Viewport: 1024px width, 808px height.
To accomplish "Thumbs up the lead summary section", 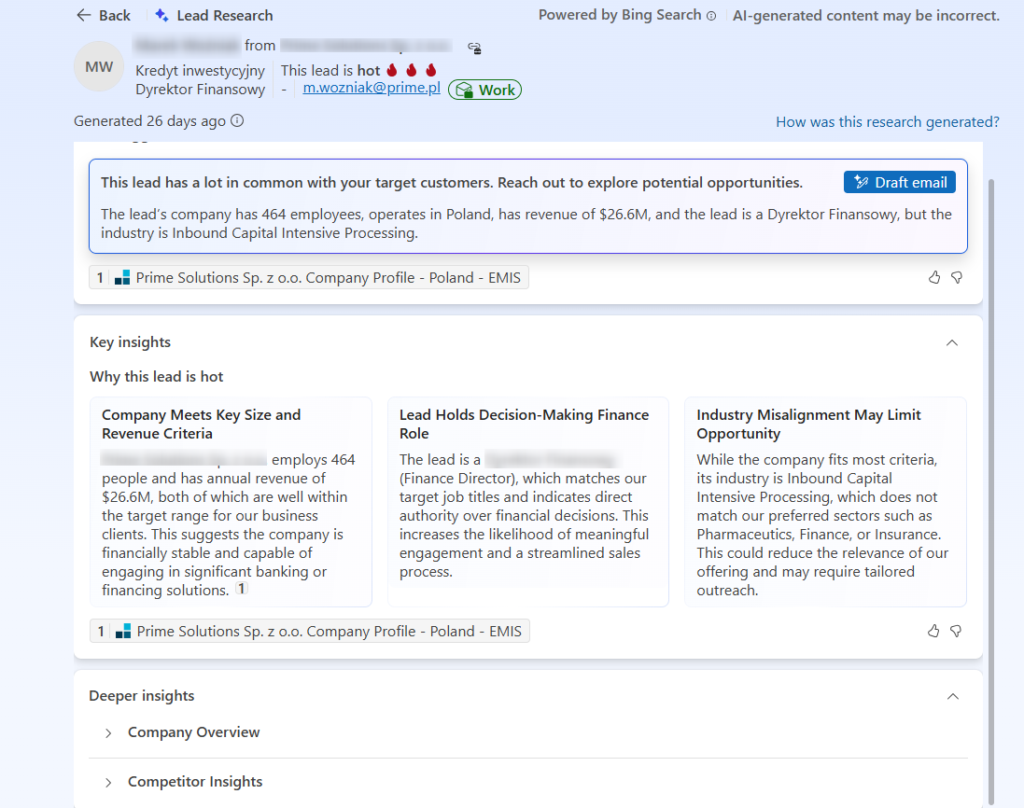I will pos(934,277).
